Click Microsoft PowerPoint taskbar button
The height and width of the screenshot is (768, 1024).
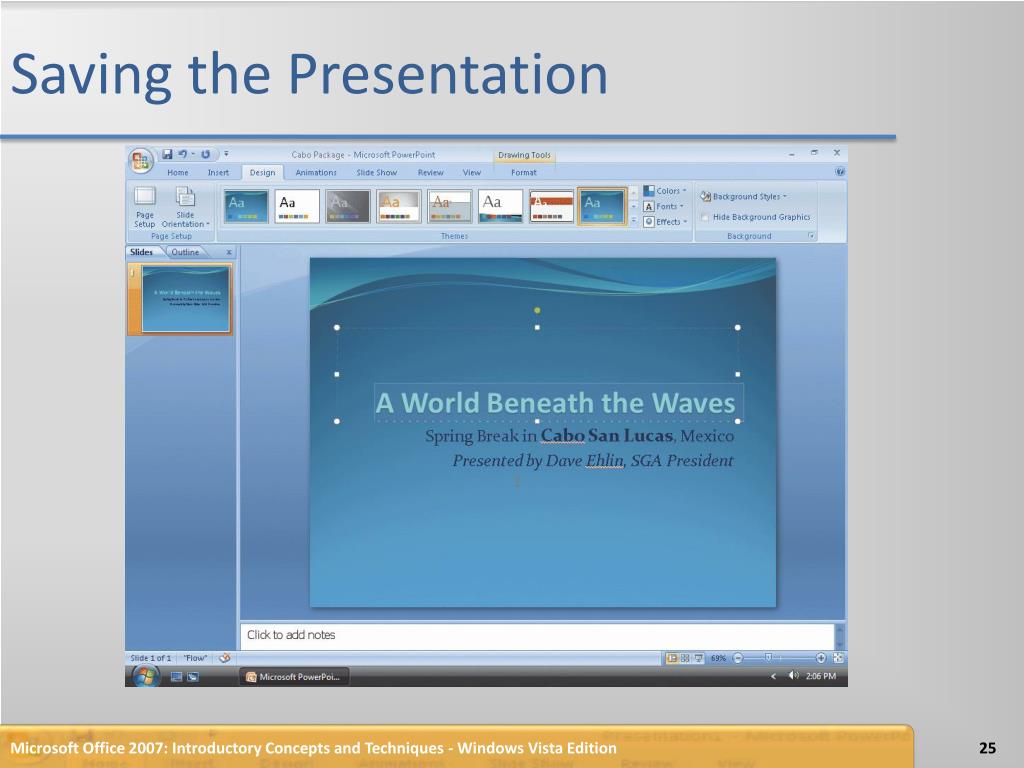point(294,677)
